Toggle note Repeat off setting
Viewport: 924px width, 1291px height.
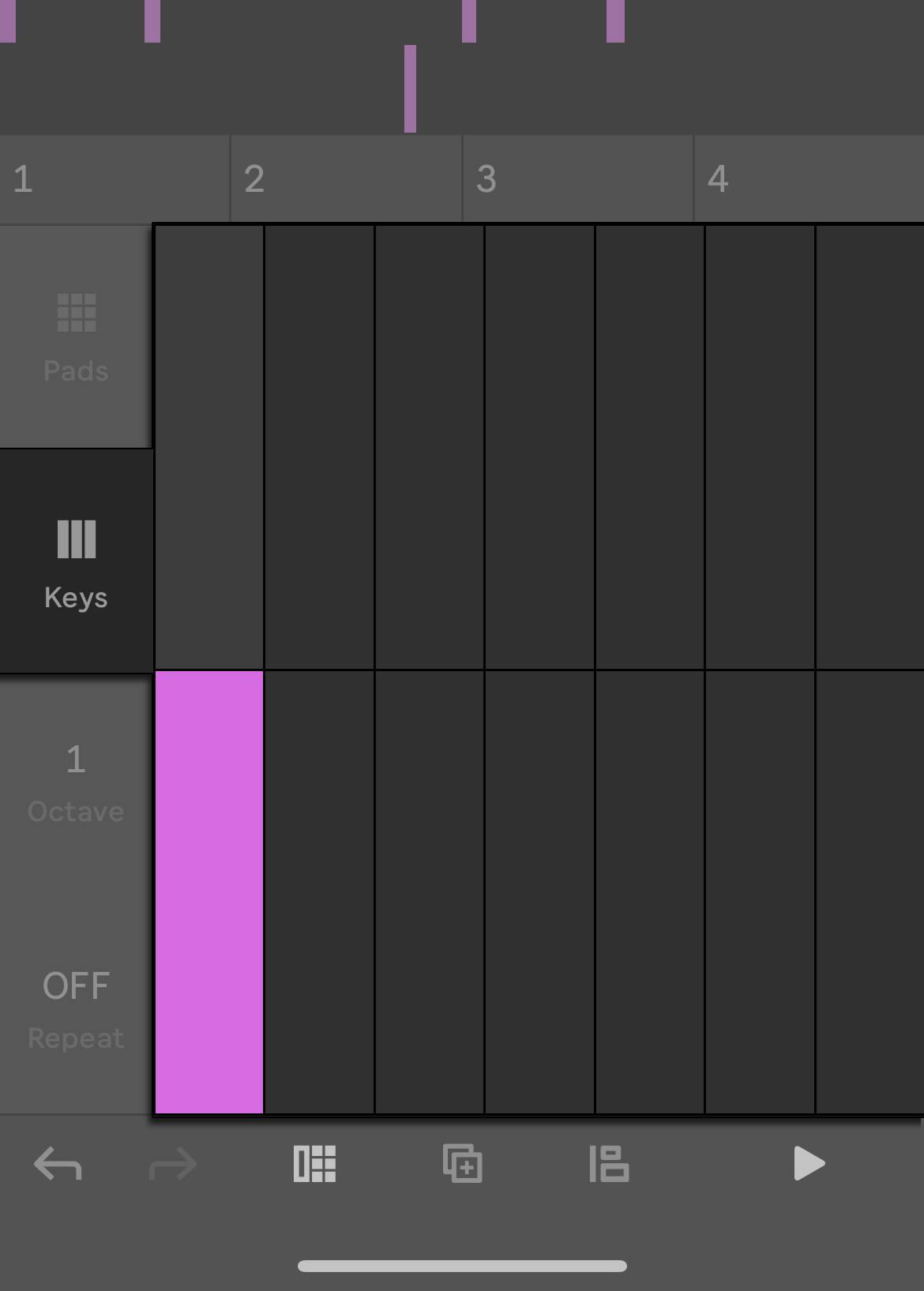(76, 1011)
